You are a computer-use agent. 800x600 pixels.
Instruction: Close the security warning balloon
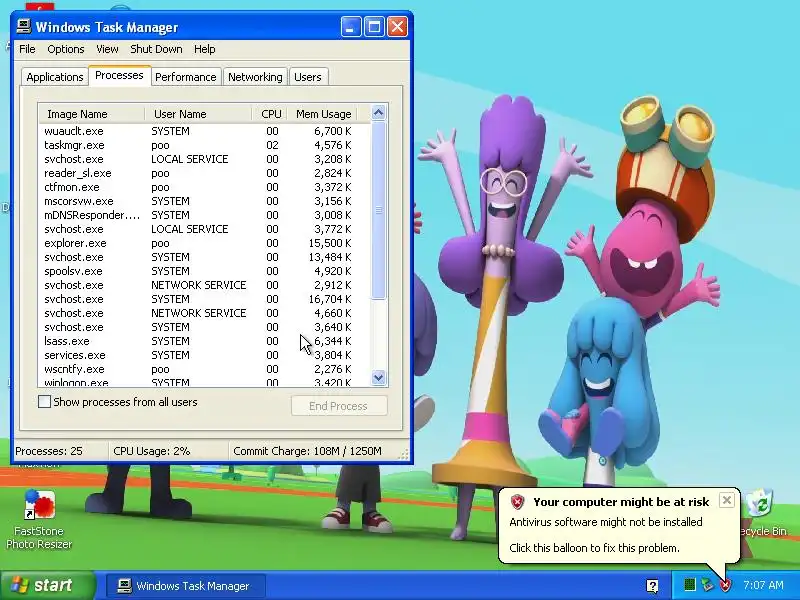click(x=727, y=500)
